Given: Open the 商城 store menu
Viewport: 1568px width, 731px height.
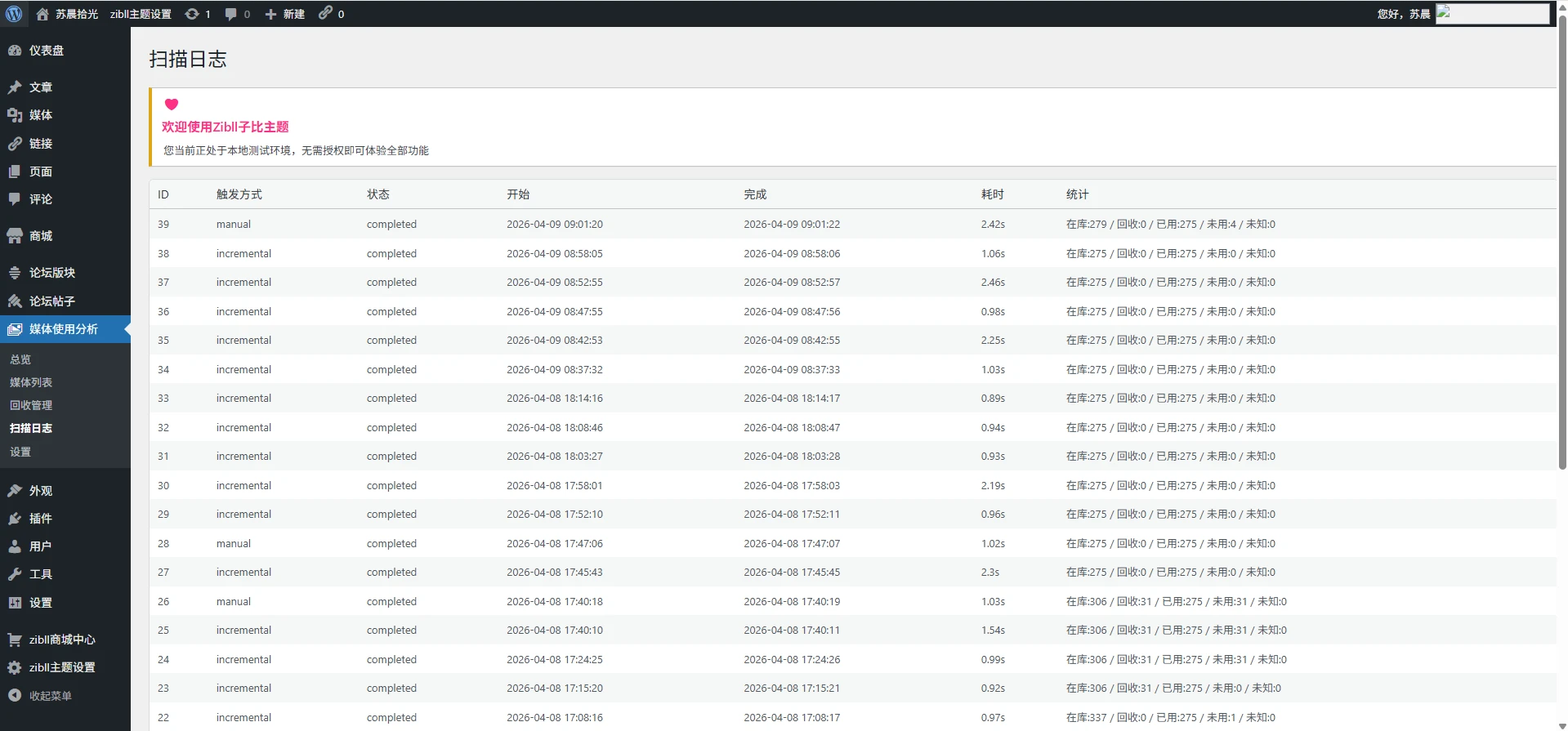Looking at the screenshot, I should coord(40,236).
